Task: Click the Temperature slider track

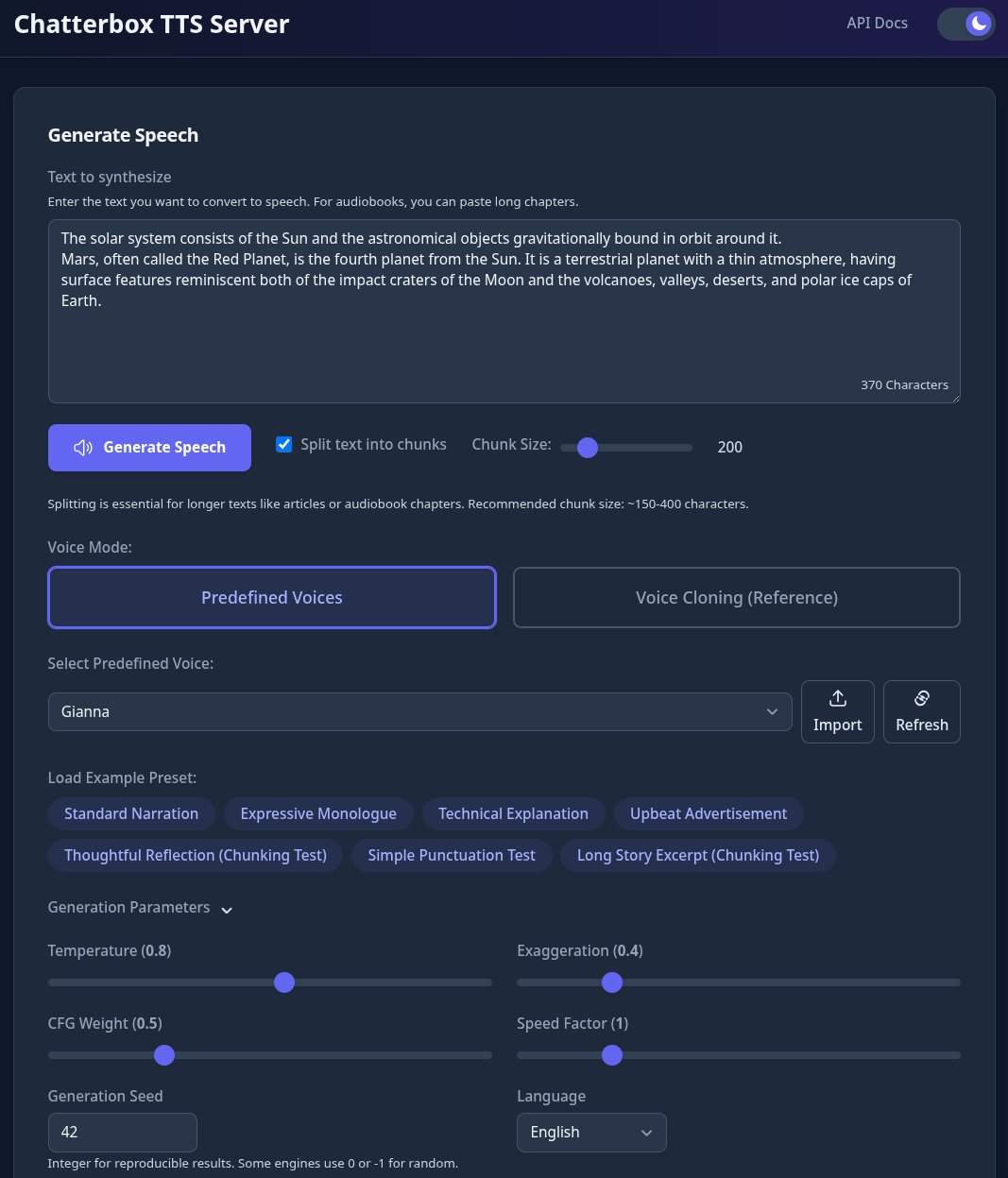Action: (x=270, y=982)
